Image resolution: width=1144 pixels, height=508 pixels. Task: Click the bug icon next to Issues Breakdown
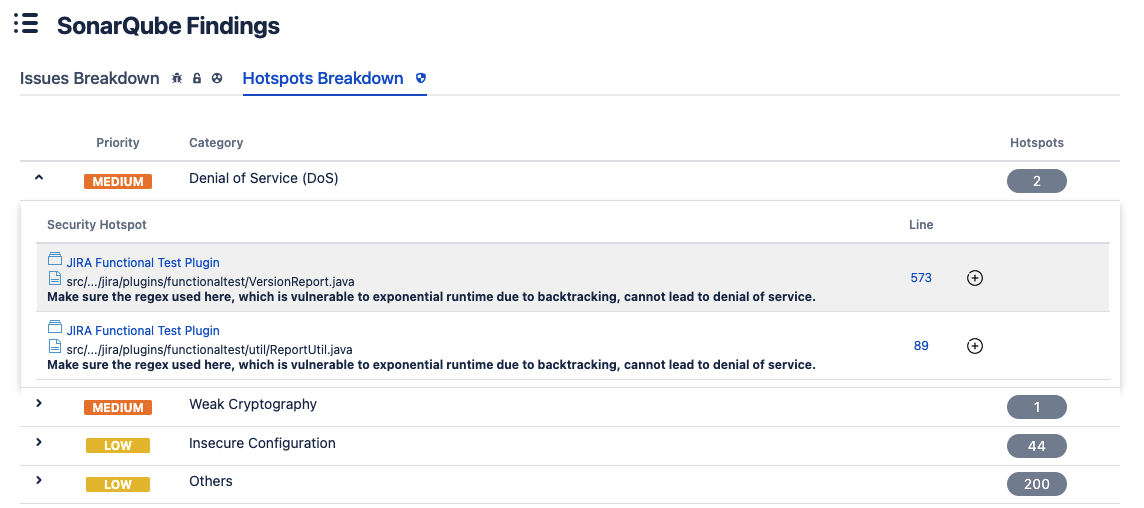coord(177,78)
